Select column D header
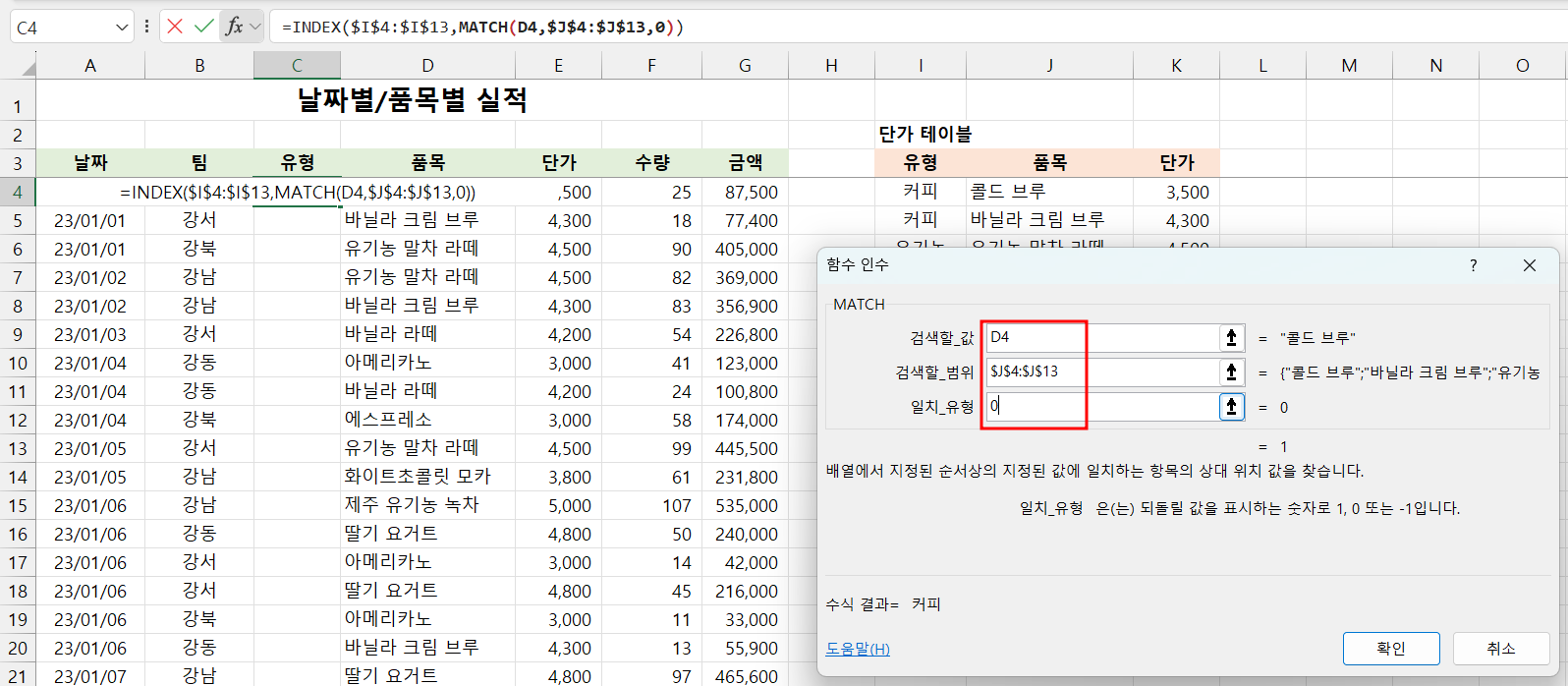The image size is (1568, 686). coord(427,66)
